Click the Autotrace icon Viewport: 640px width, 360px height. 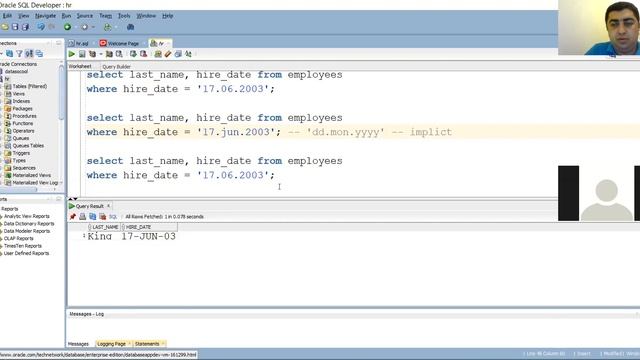[109, 54]
